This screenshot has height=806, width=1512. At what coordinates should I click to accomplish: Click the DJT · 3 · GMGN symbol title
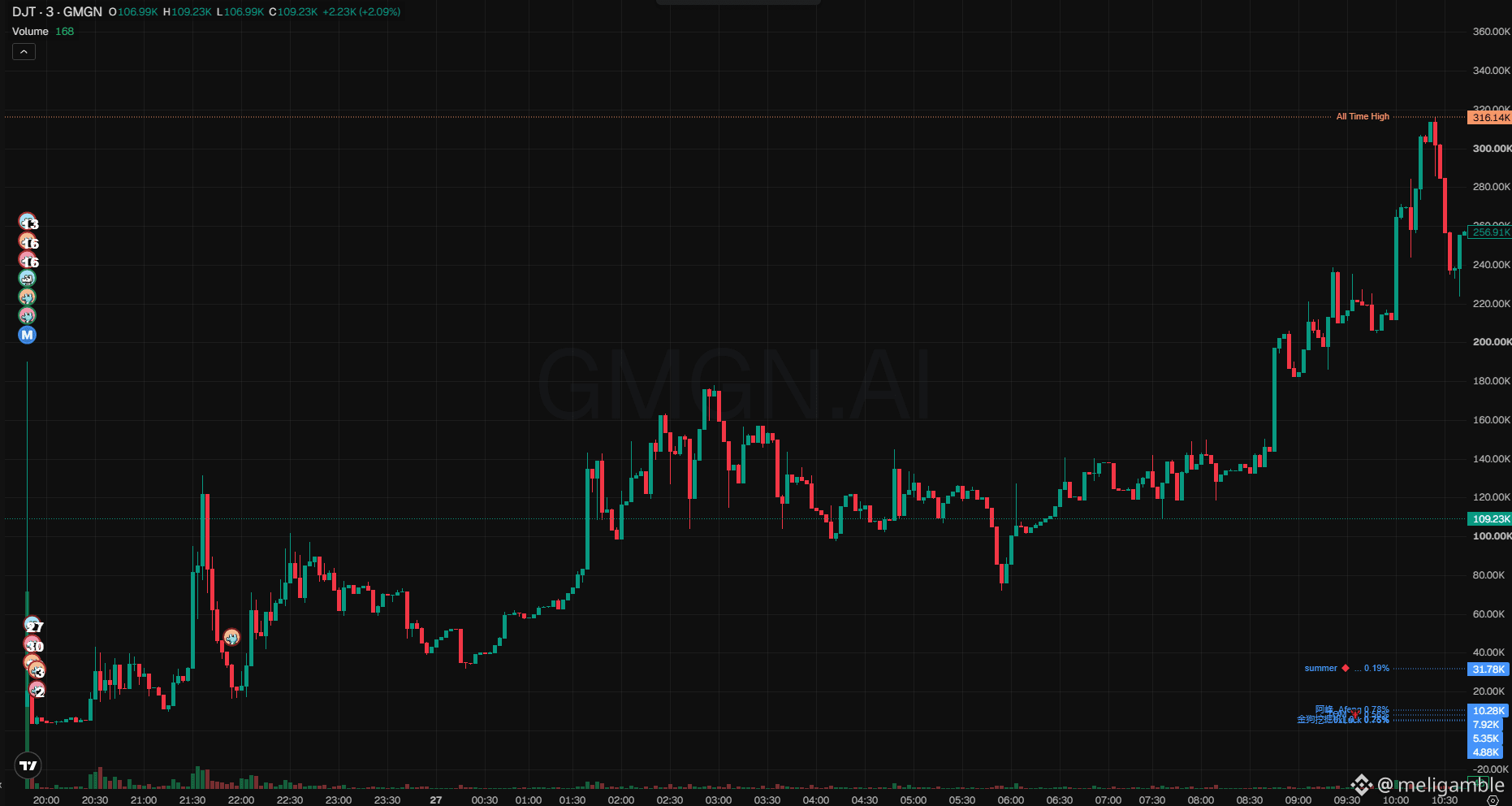(57, 11)
